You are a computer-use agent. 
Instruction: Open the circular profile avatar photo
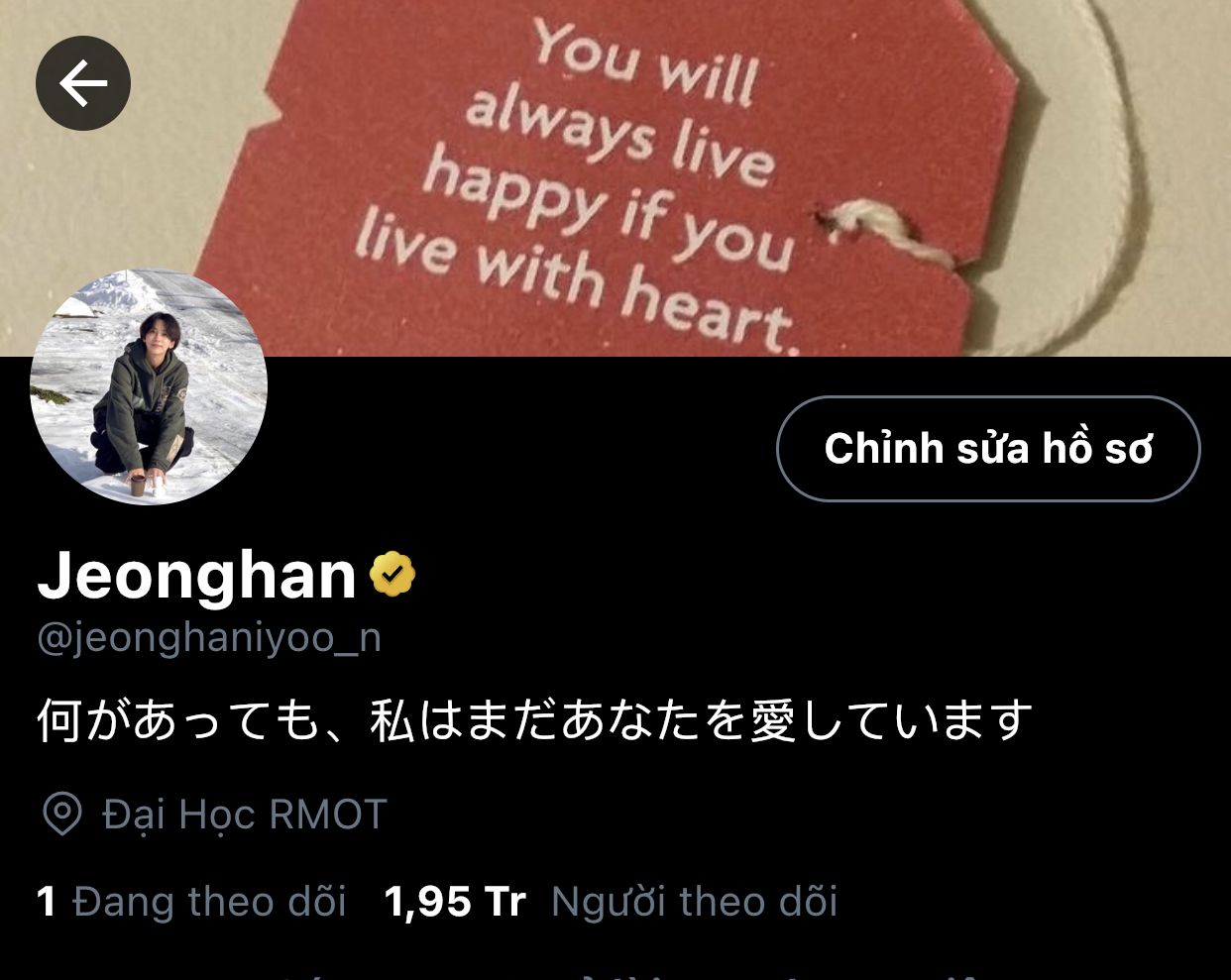pyautogui.click(x=149, y=386)
